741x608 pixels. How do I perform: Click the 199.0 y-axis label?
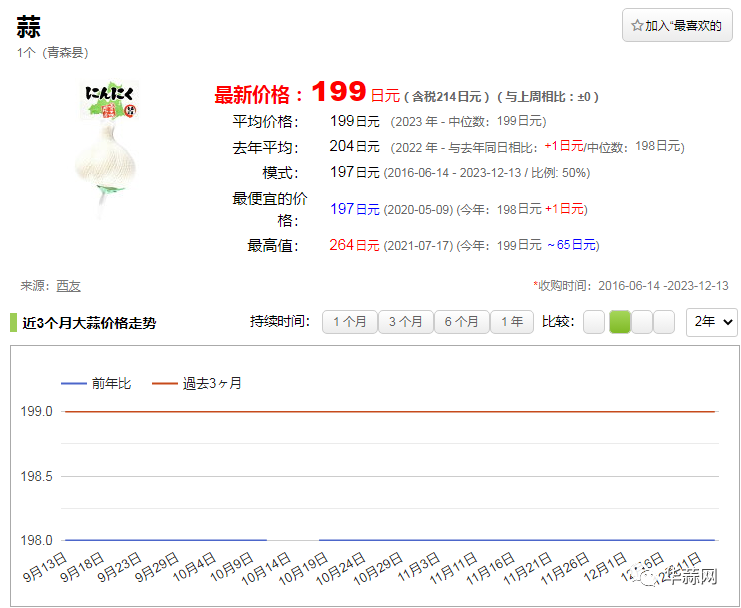[36, 411]
